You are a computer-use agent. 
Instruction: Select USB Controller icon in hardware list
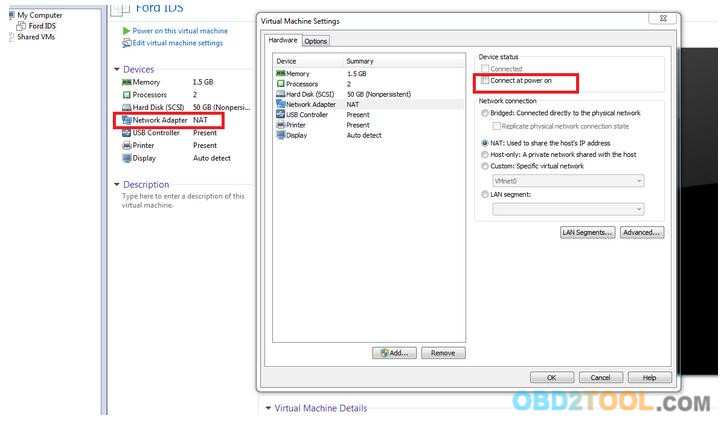coord(280,114)
